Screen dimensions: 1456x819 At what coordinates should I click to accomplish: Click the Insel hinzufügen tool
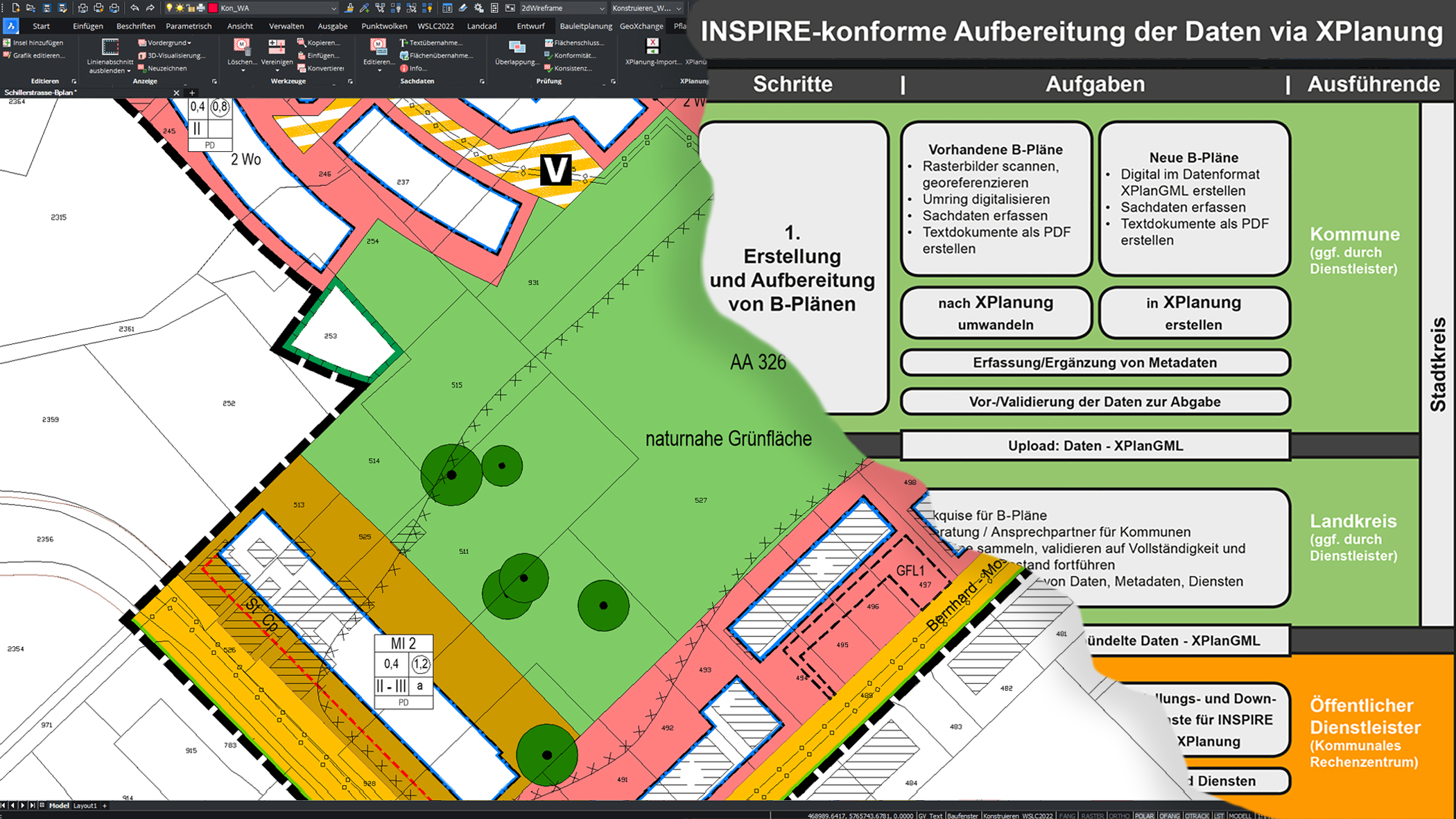point(33,42)
